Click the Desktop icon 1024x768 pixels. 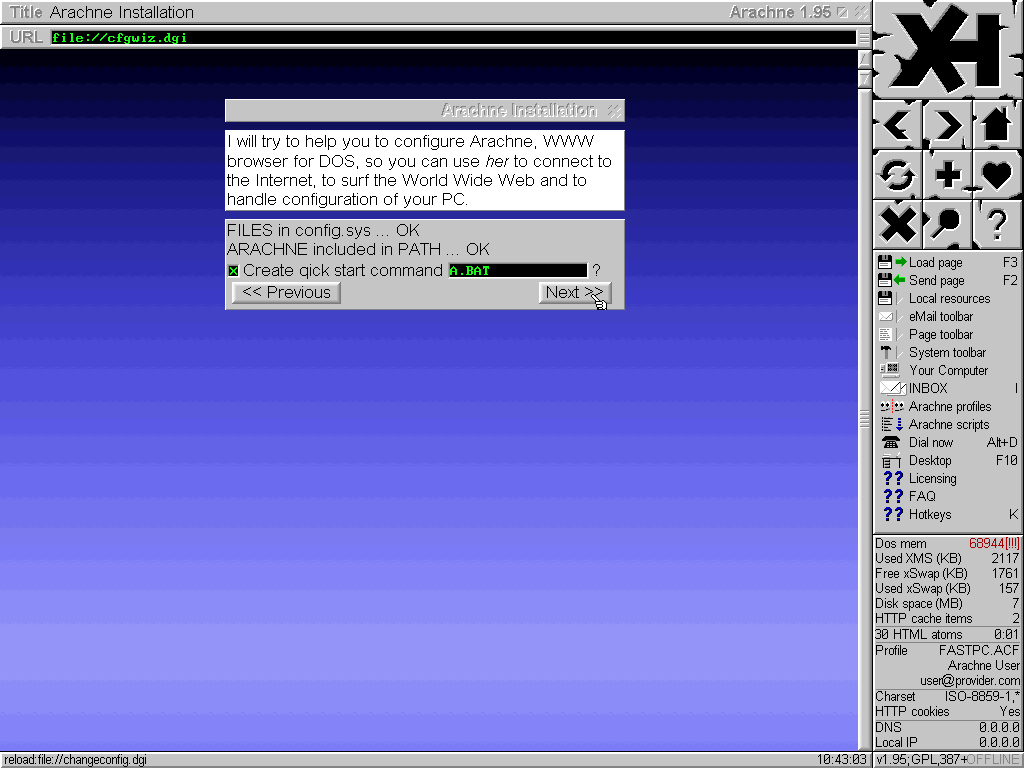[x=891, y=461]
